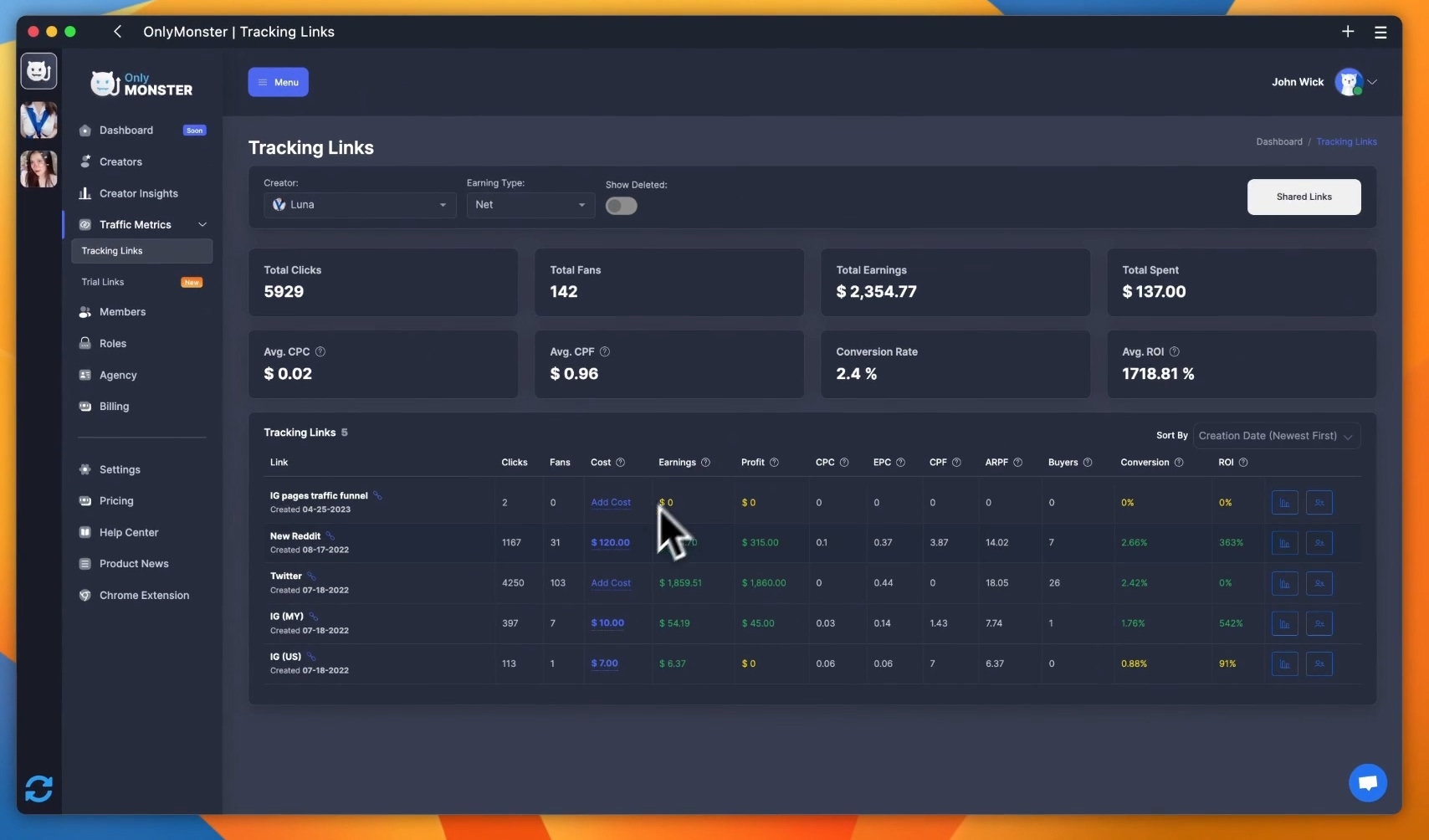Toggle the Show Deleted switch
Viewport: 1429px width, 840px height.
[x=621, y=206]
